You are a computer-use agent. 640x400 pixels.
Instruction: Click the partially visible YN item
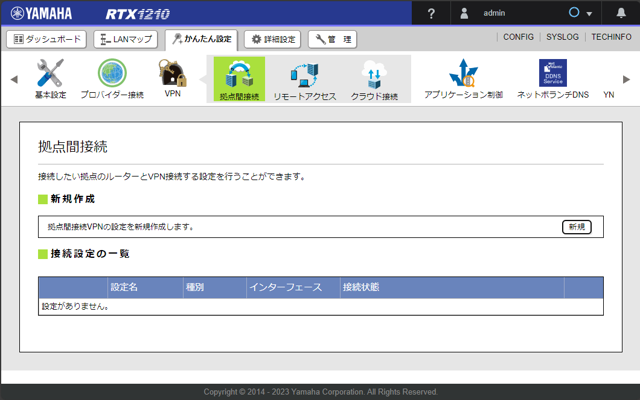click(x=609, y=95)
